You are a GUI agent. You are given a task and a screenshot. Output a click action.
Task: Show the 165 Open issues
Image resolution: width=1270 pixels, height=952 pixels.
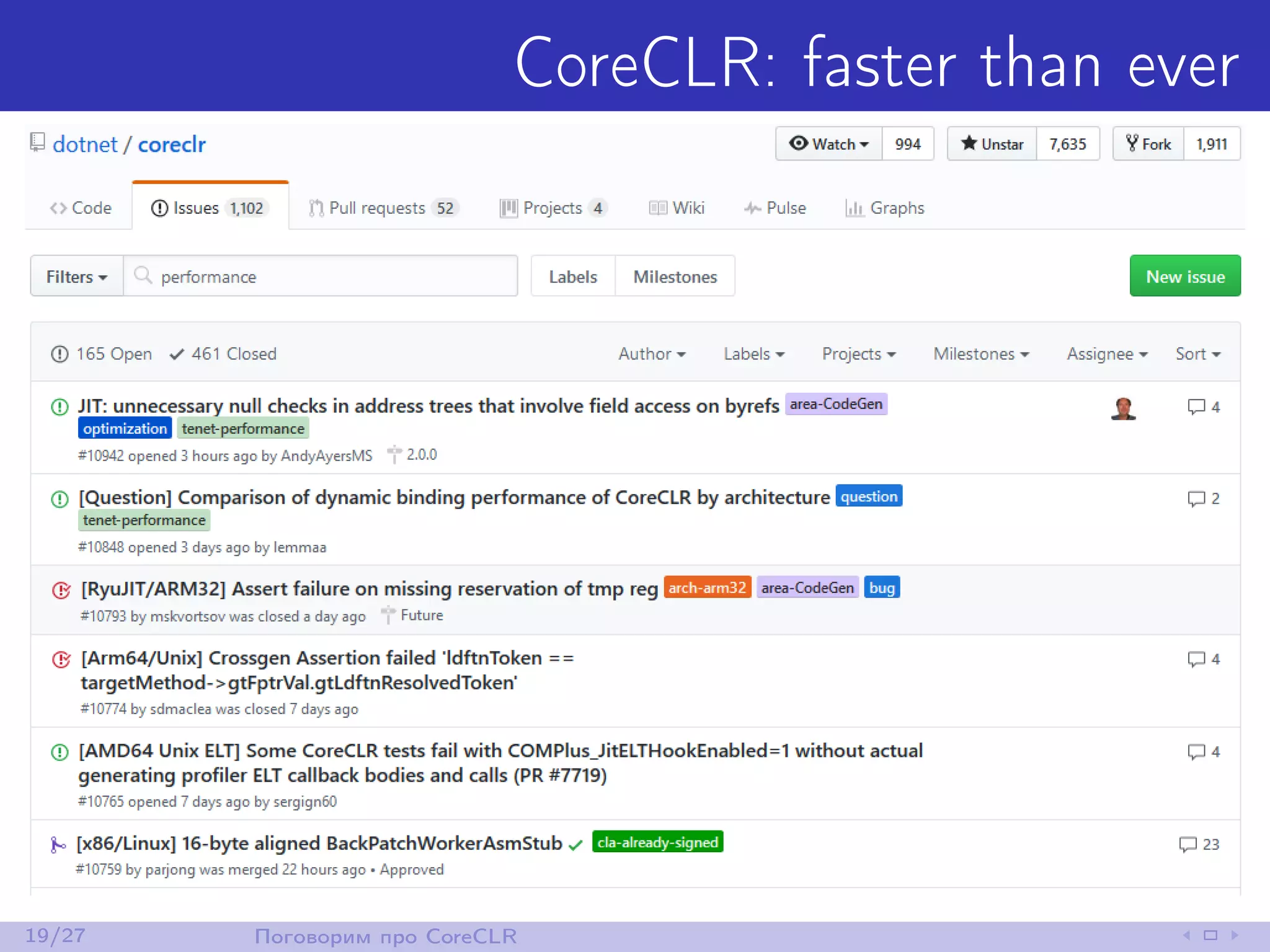coord(102,354)
